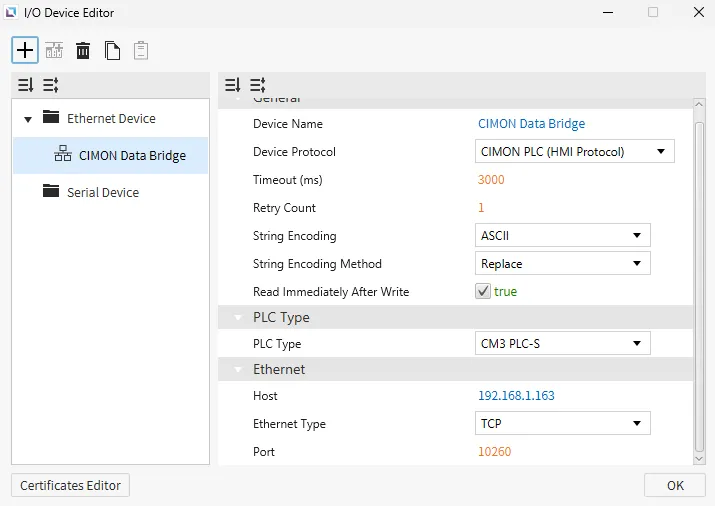Click the add new device plus icon

pos(25,50)
